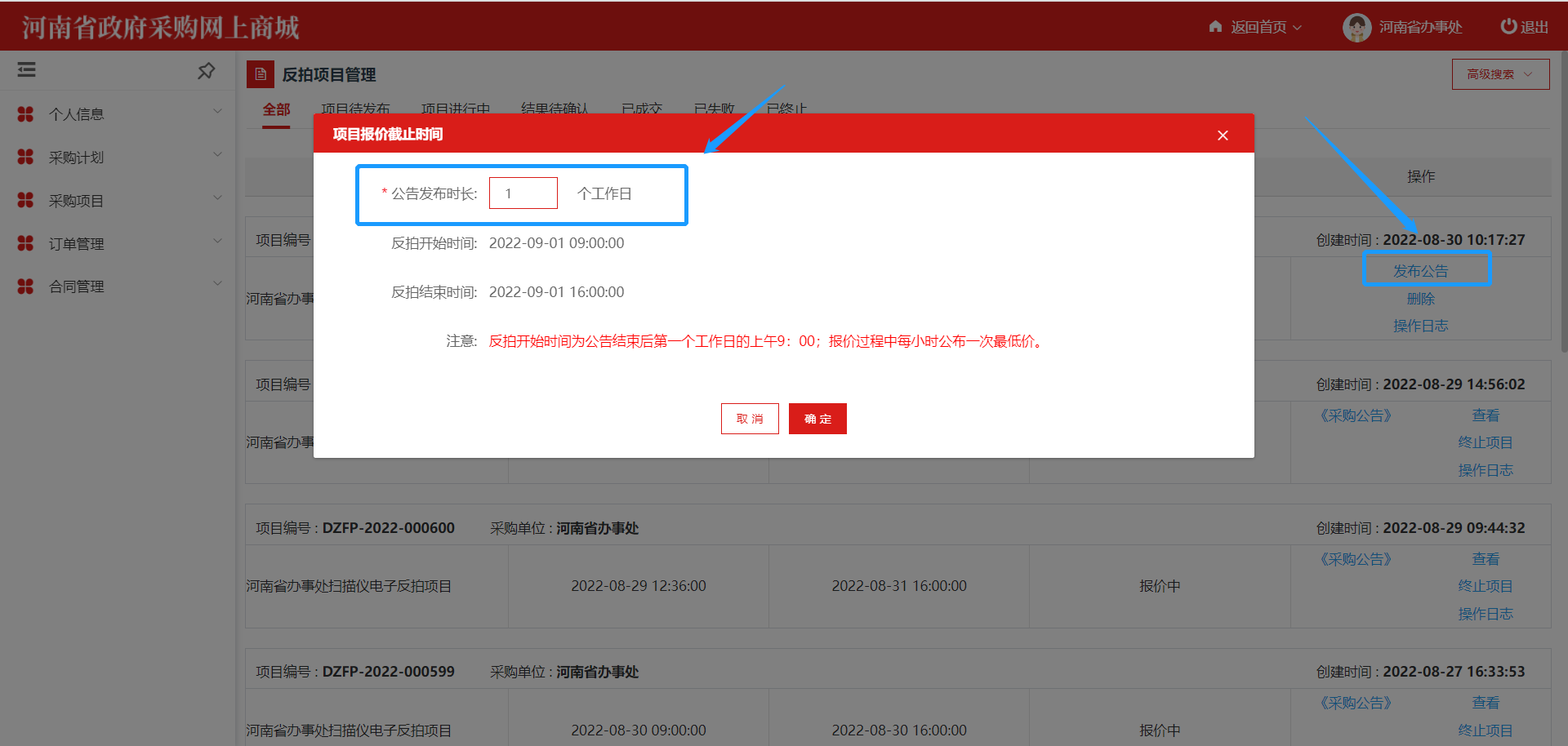This screenshot has height=746, width=1568.
Task: Click 终止项目 for the 14:56:02 project
Action: (x=1486, y=442)
